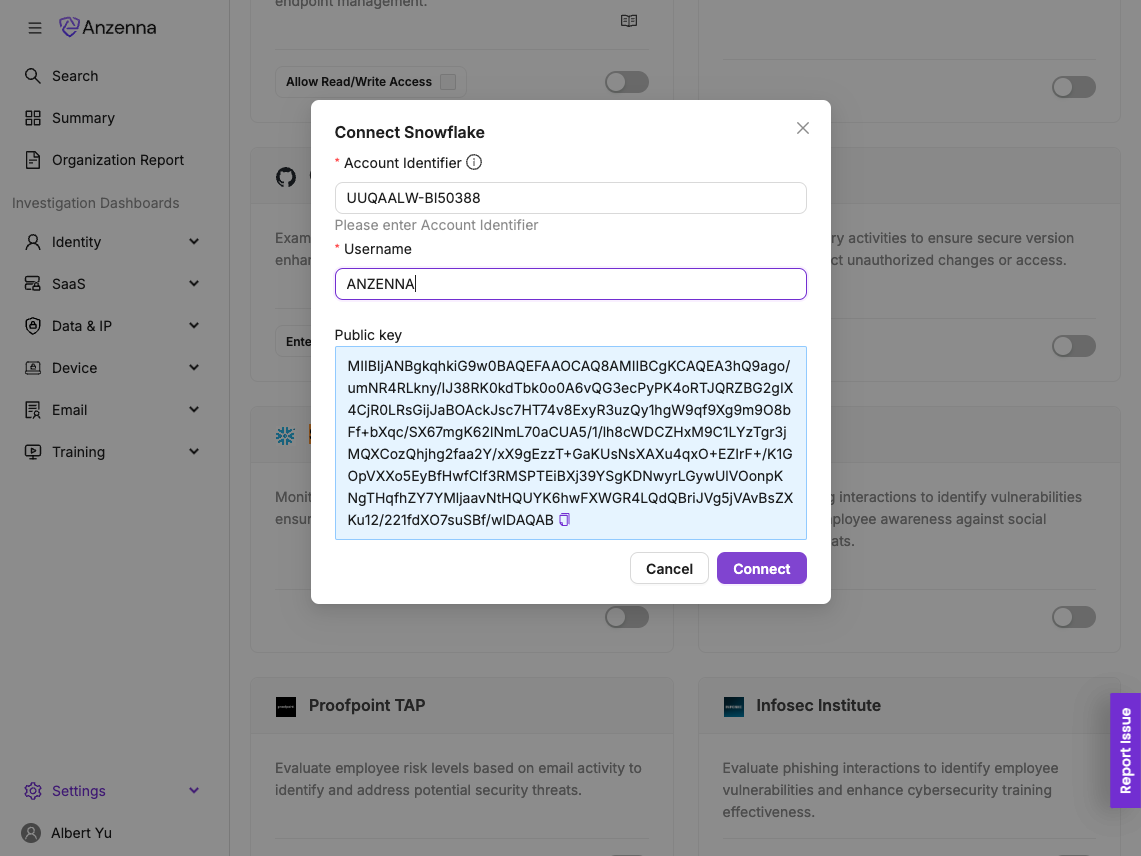Close the Connect Snowflake dialog
This screenshot has height=856, width=1141.
point(802,128)
